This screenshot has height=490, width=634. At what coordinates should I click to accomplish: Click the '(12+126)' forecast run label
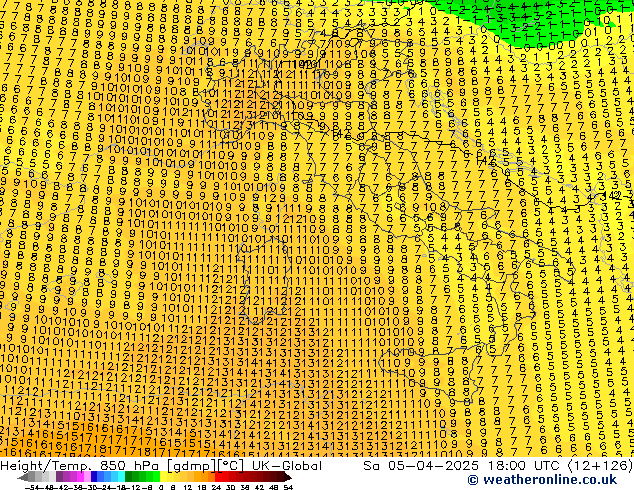(600, 466)
